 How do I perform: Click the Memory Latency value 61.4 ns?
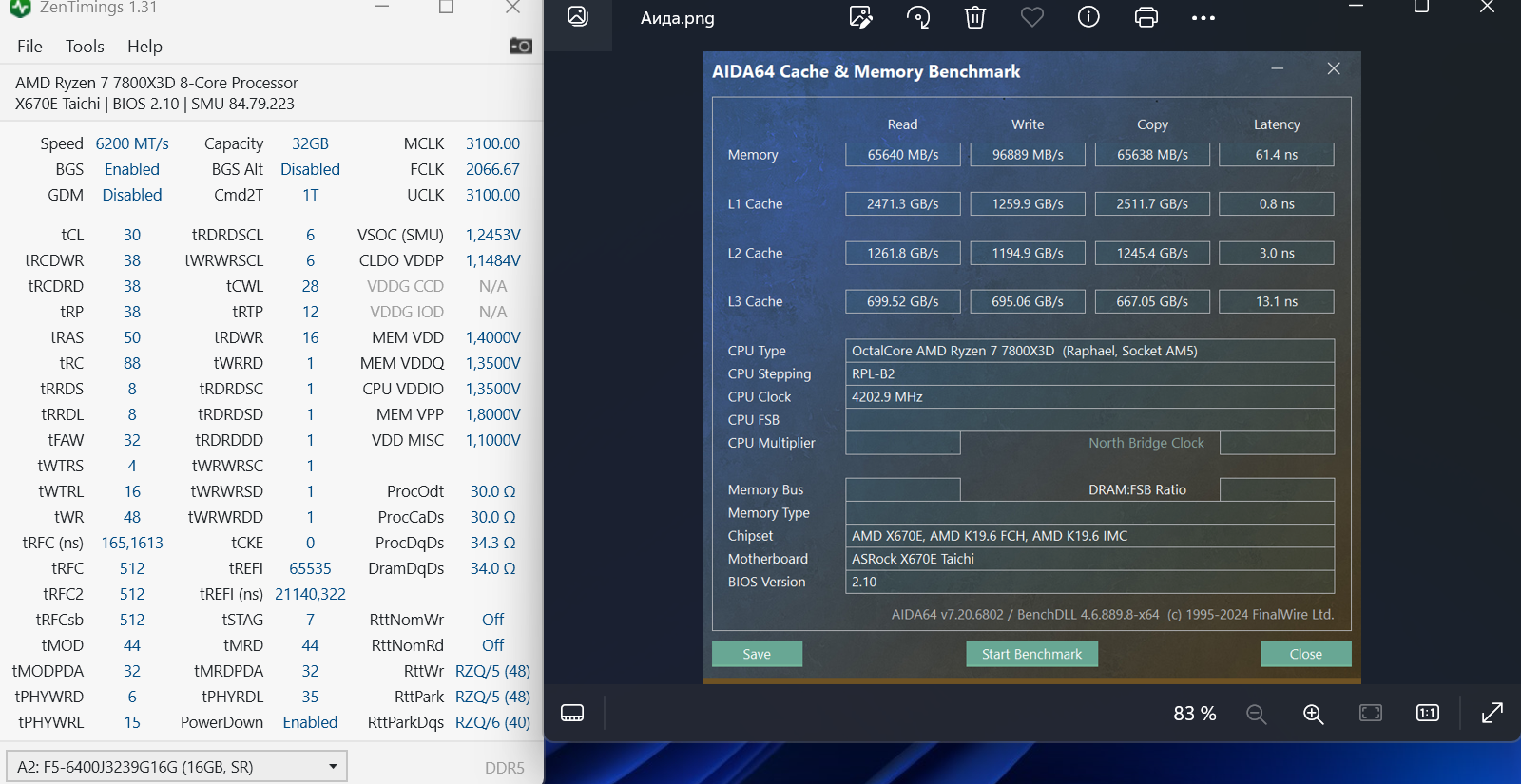tap(1277, 155)
